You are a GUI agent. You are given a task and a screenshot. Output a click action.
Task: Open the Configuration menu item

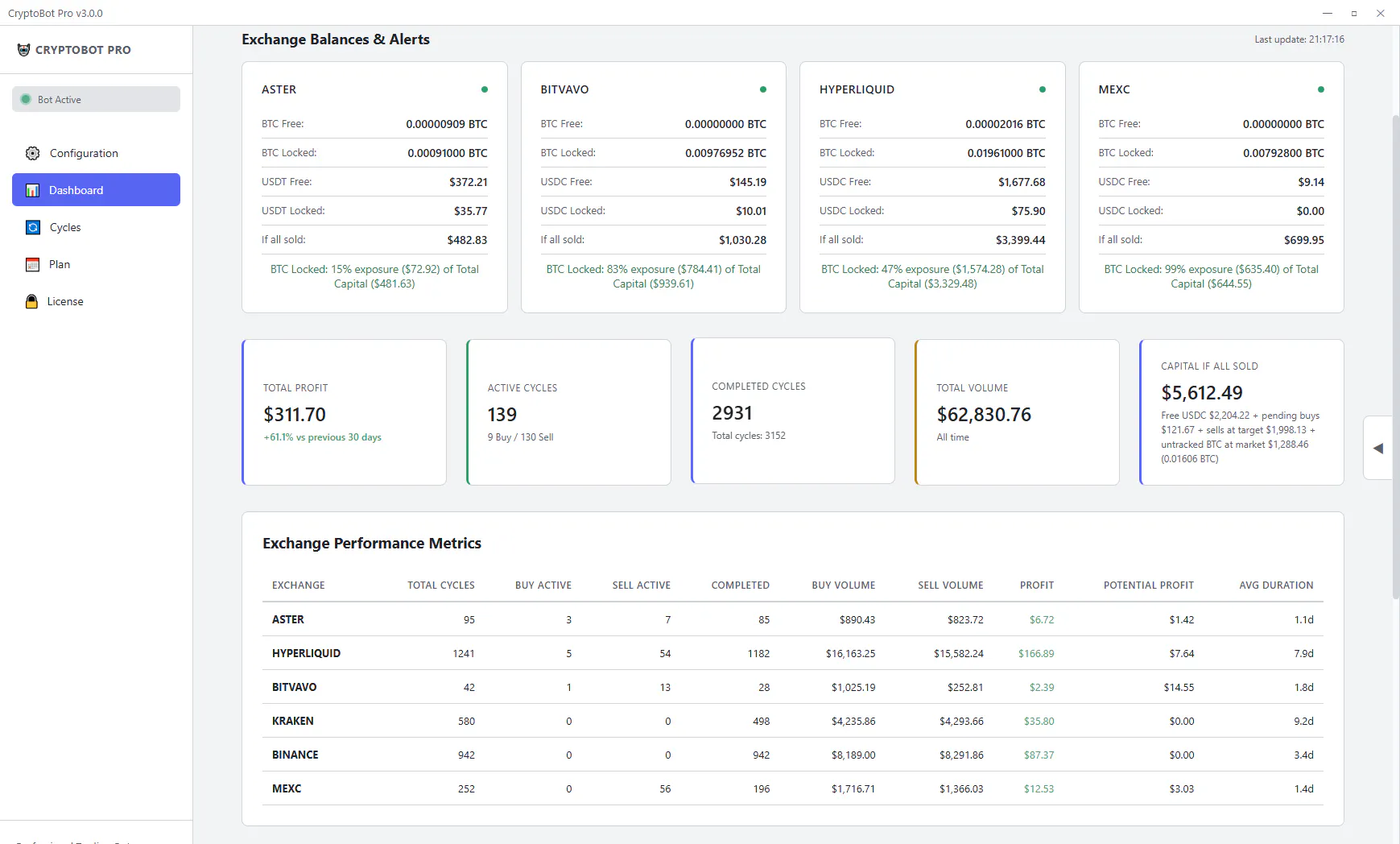[96, 153]
